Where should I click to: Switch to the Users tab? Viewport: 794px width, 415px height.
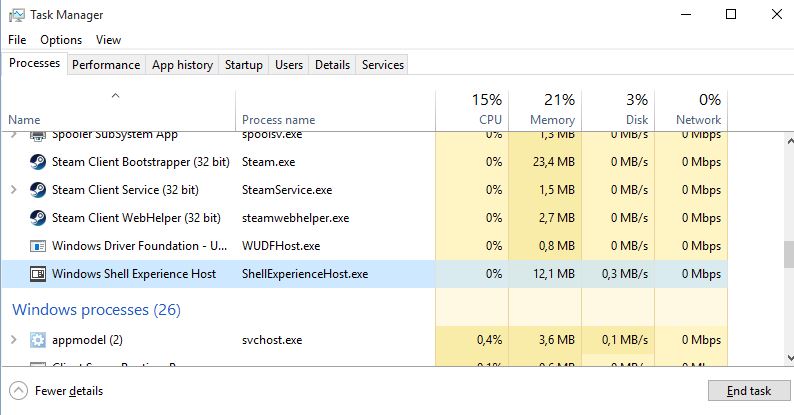pos(289,65)
